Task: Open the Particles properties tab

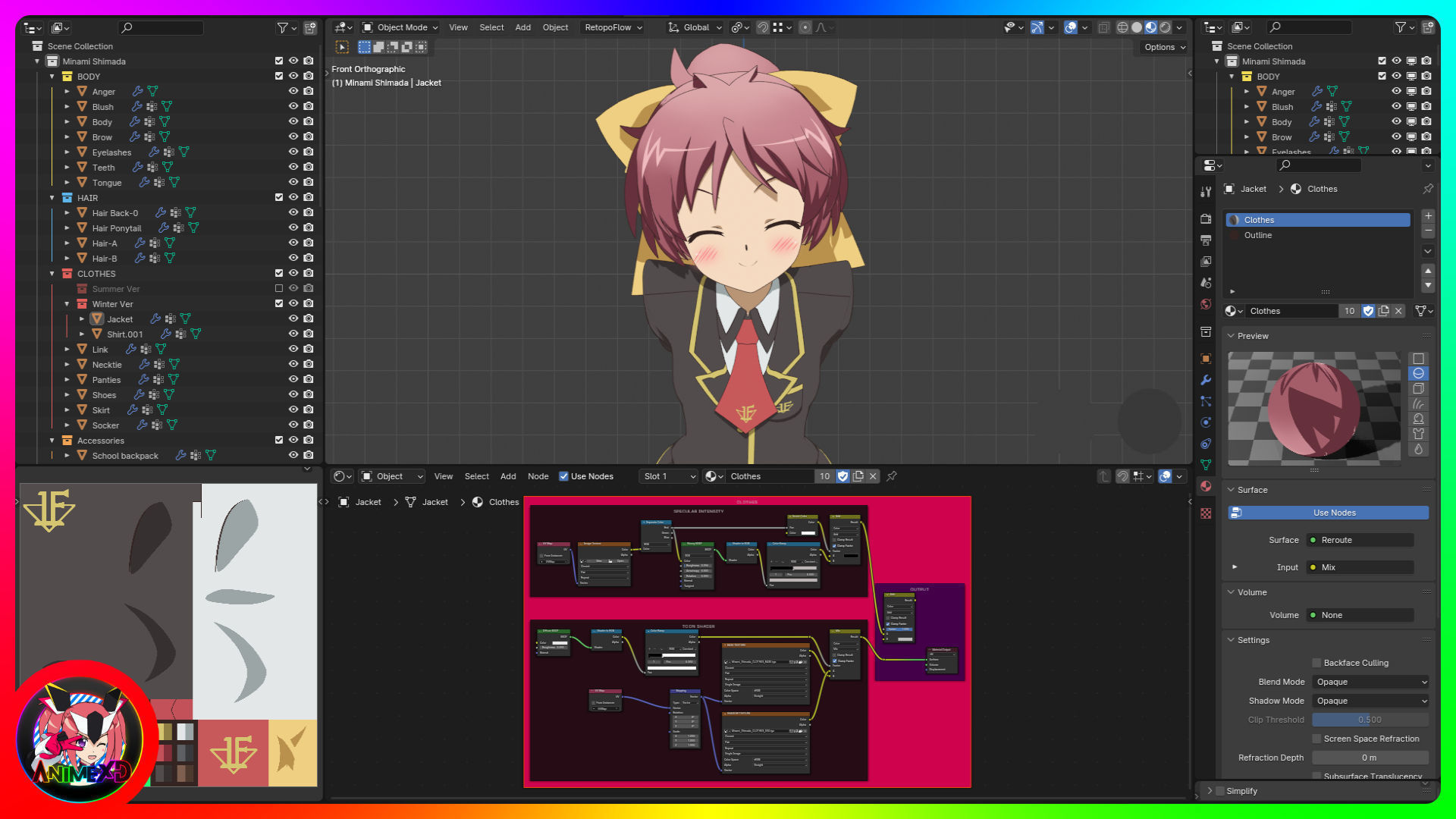Action: 1206,401
